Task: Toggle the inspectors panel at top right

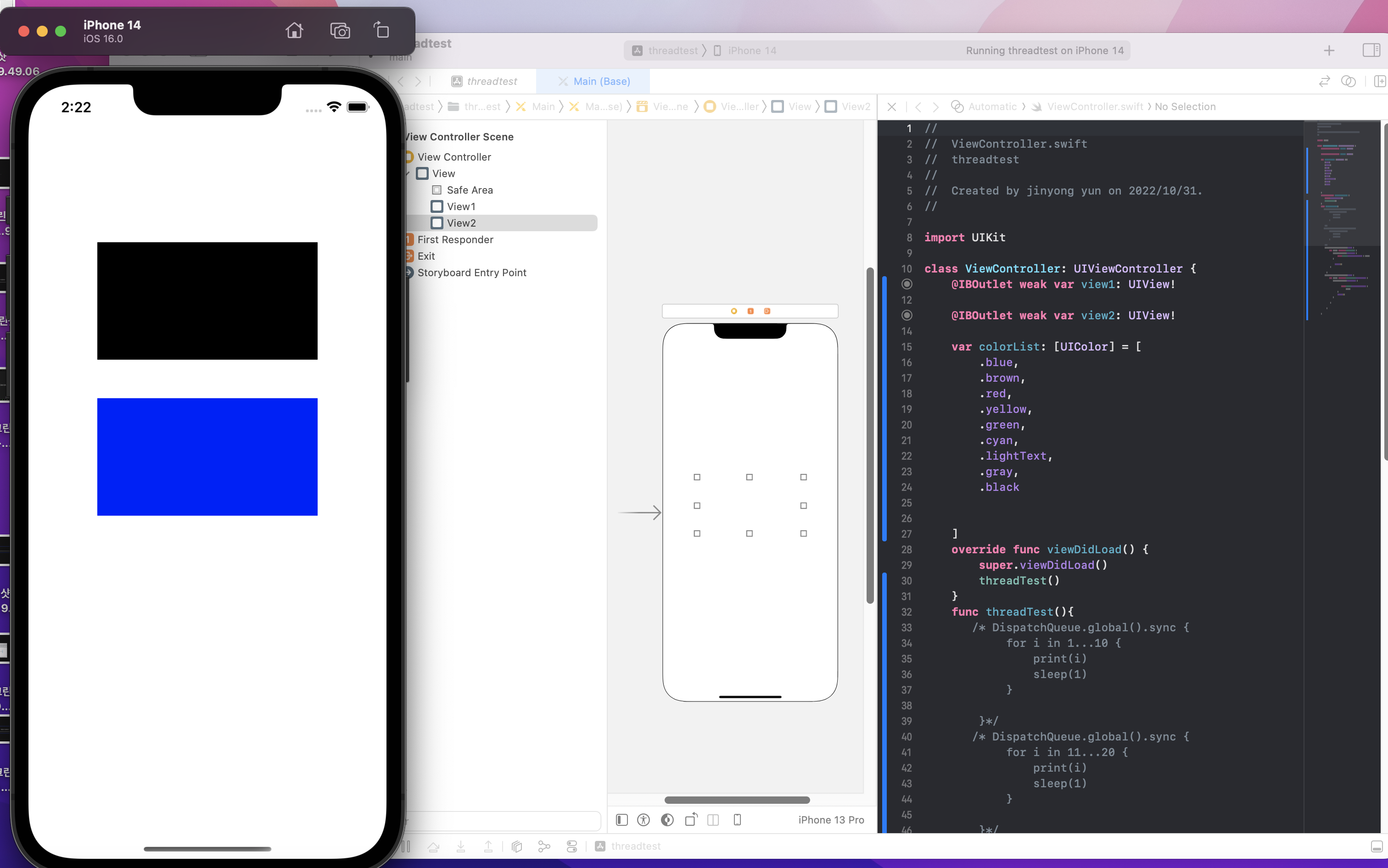Action: click(x=1371, y=50)
